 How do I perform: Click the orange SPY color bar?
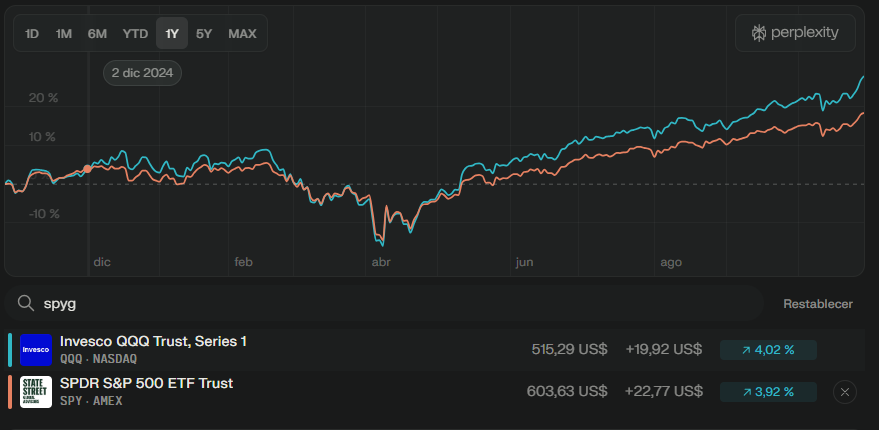pos(10,391)
